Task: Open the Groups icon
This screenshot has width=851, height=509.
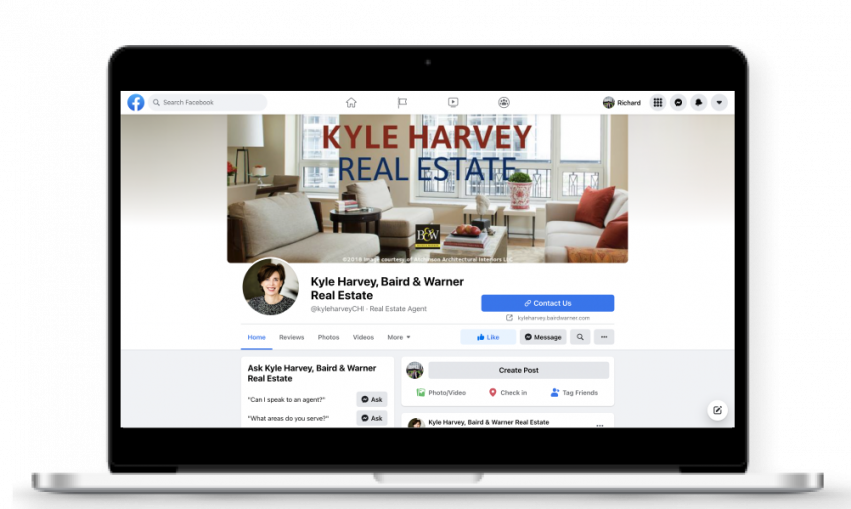Action: (x=504, y=102)
